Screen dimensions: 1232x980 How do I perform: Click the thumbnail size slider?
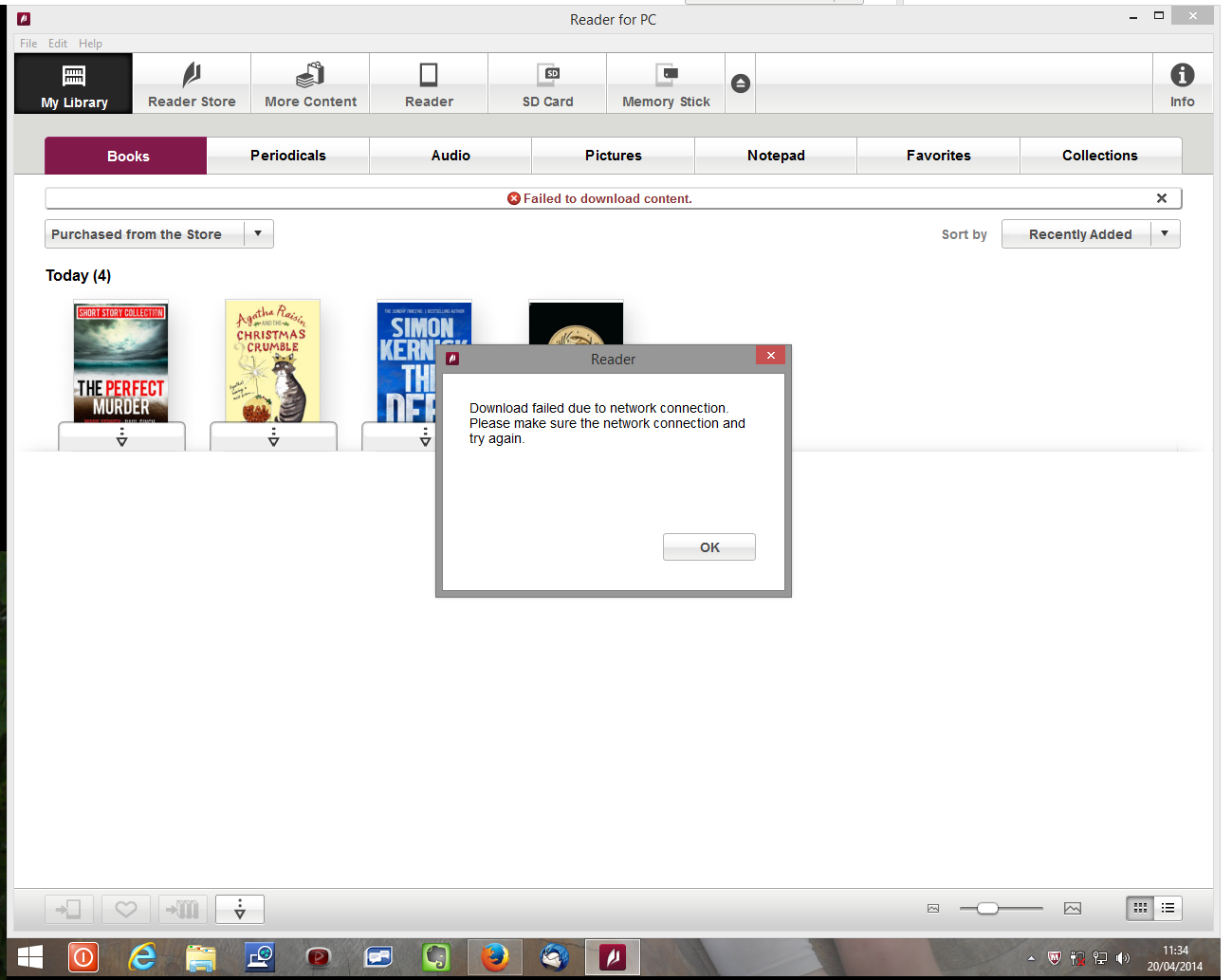pos(987,908)
